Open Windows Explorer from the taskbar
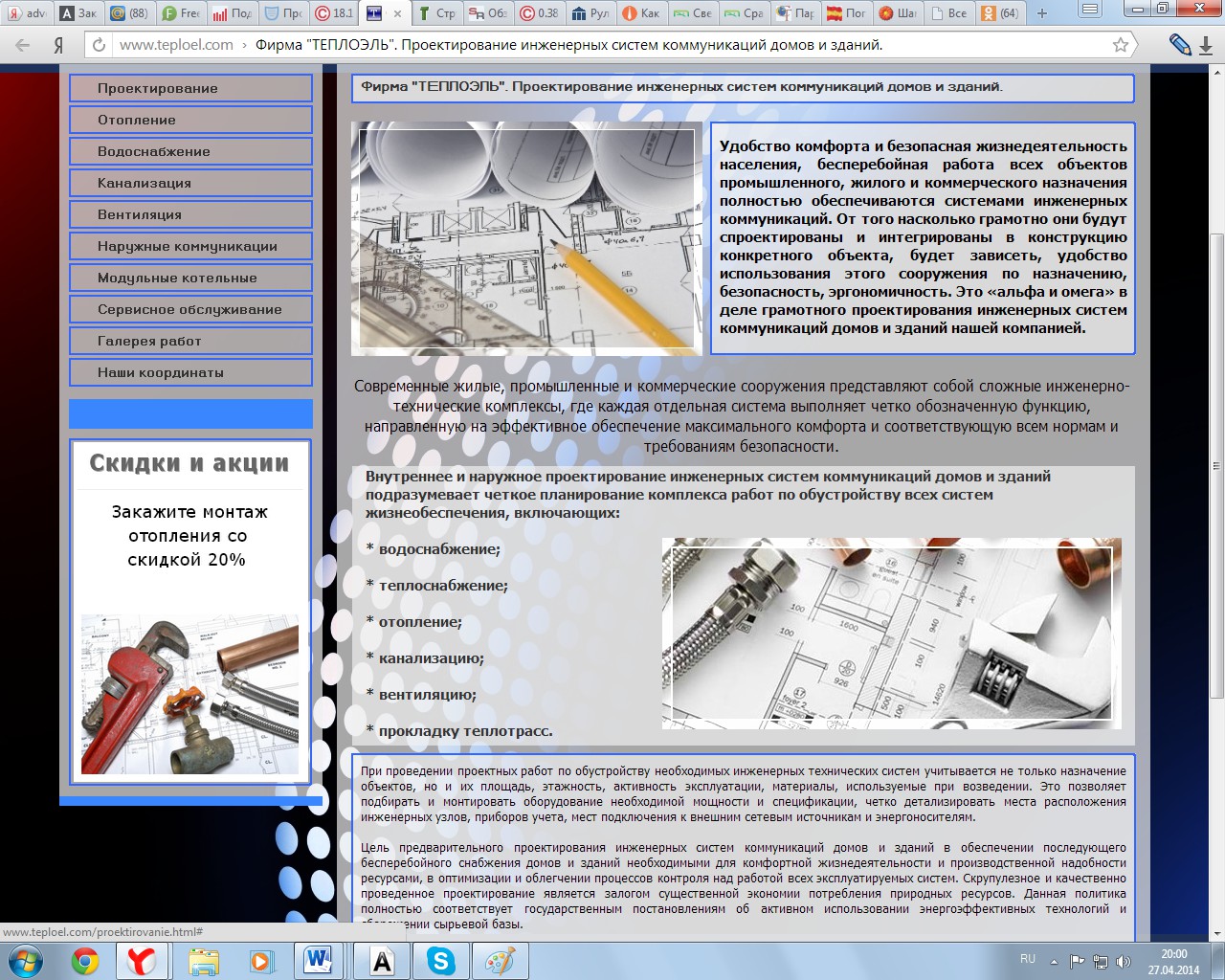Viewport: 1225px width, 980px height. click(x=204, y=961)
